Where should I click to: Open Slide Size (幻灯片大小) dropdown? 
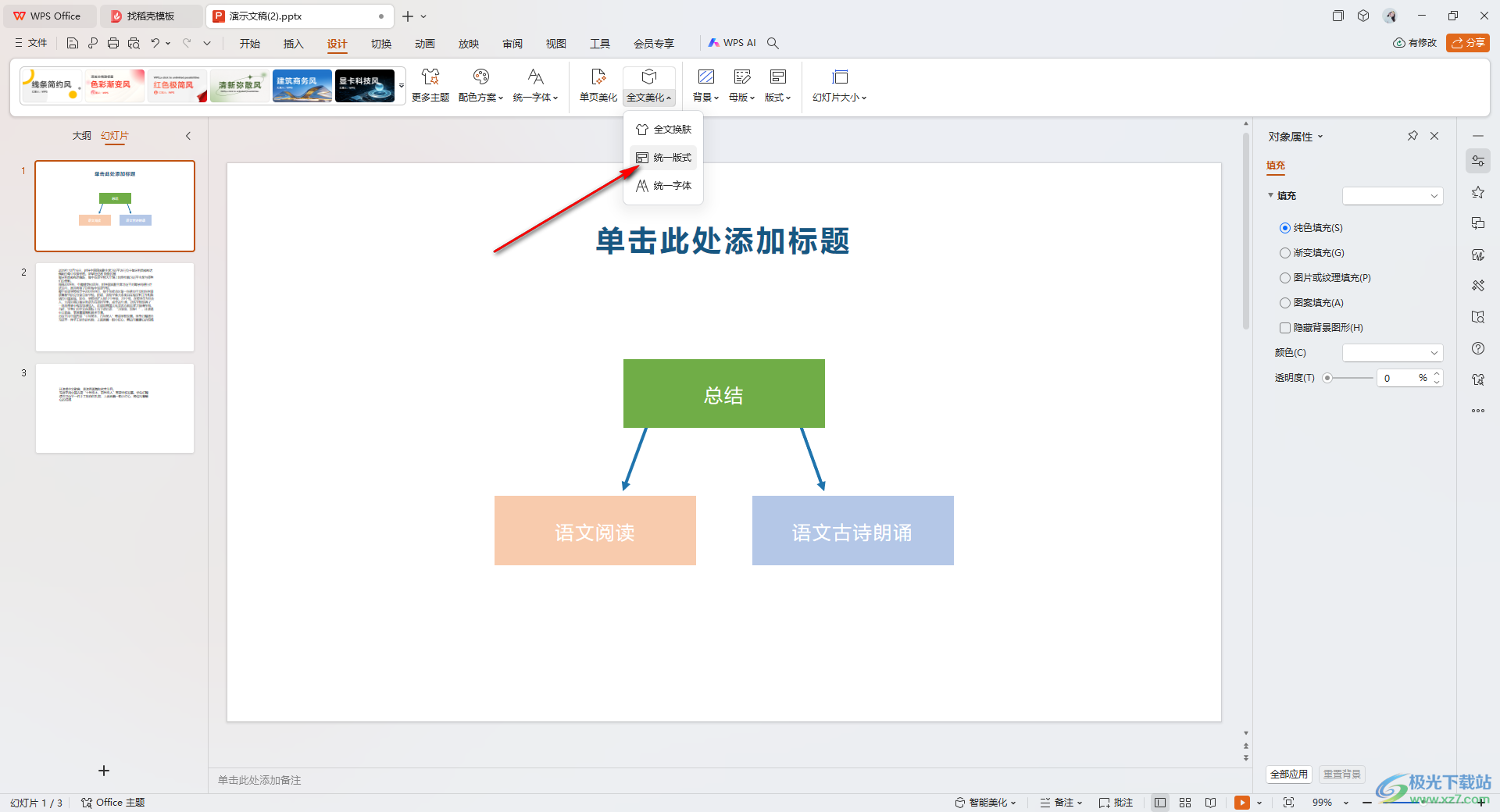[840, 85]
